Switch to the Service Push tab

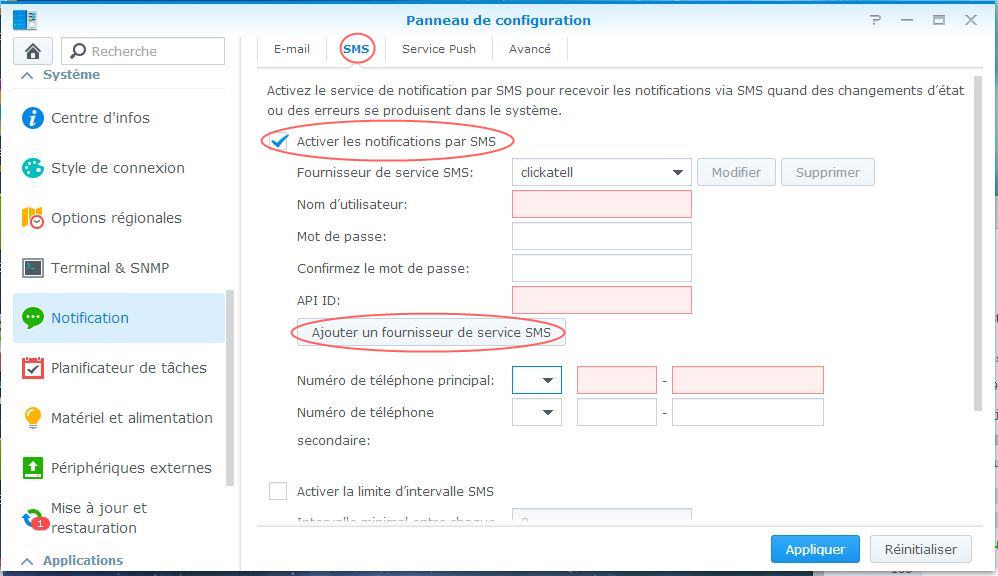point(439,49)
